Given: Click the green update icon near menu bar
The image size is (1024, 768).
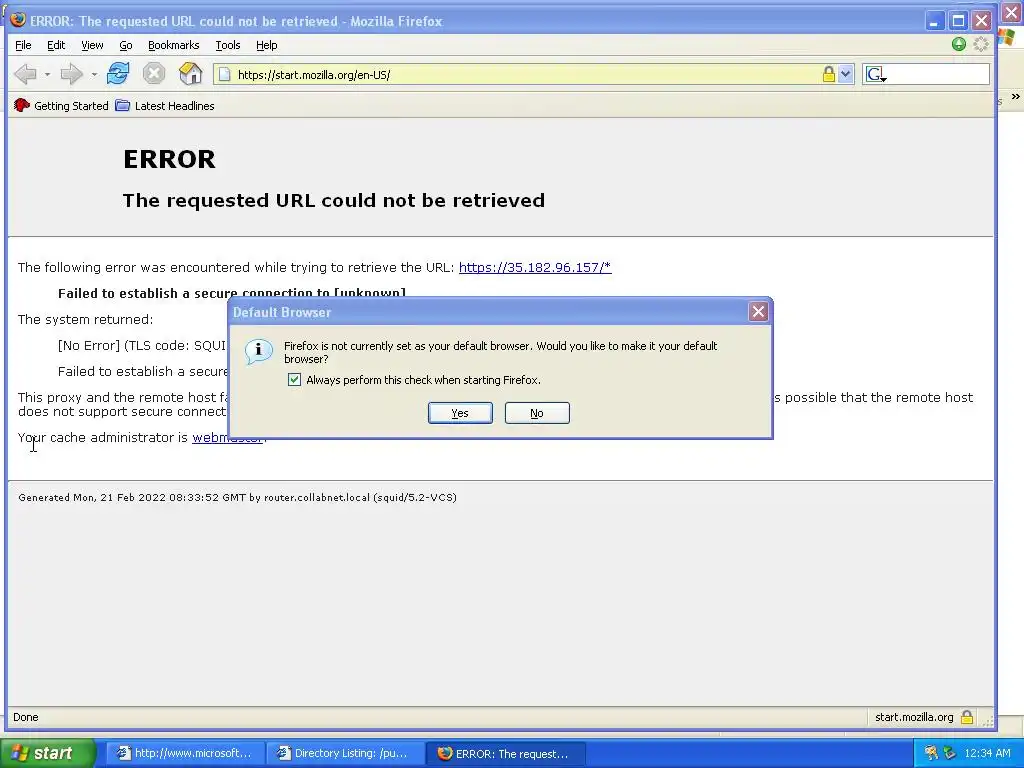Looking at the screenshot, I should 959,44.
